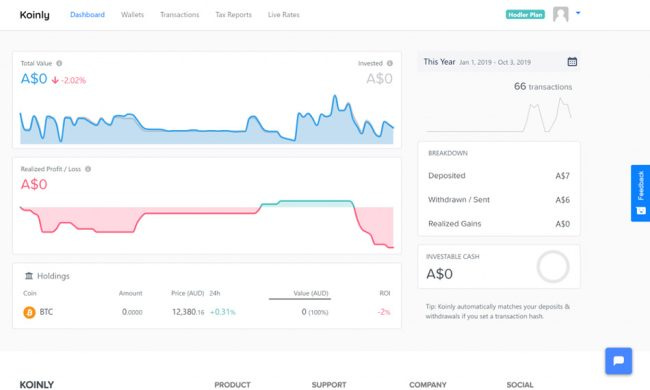Sort holdings by Value (AUD) column
650x390 pixels.
point(311,293)
